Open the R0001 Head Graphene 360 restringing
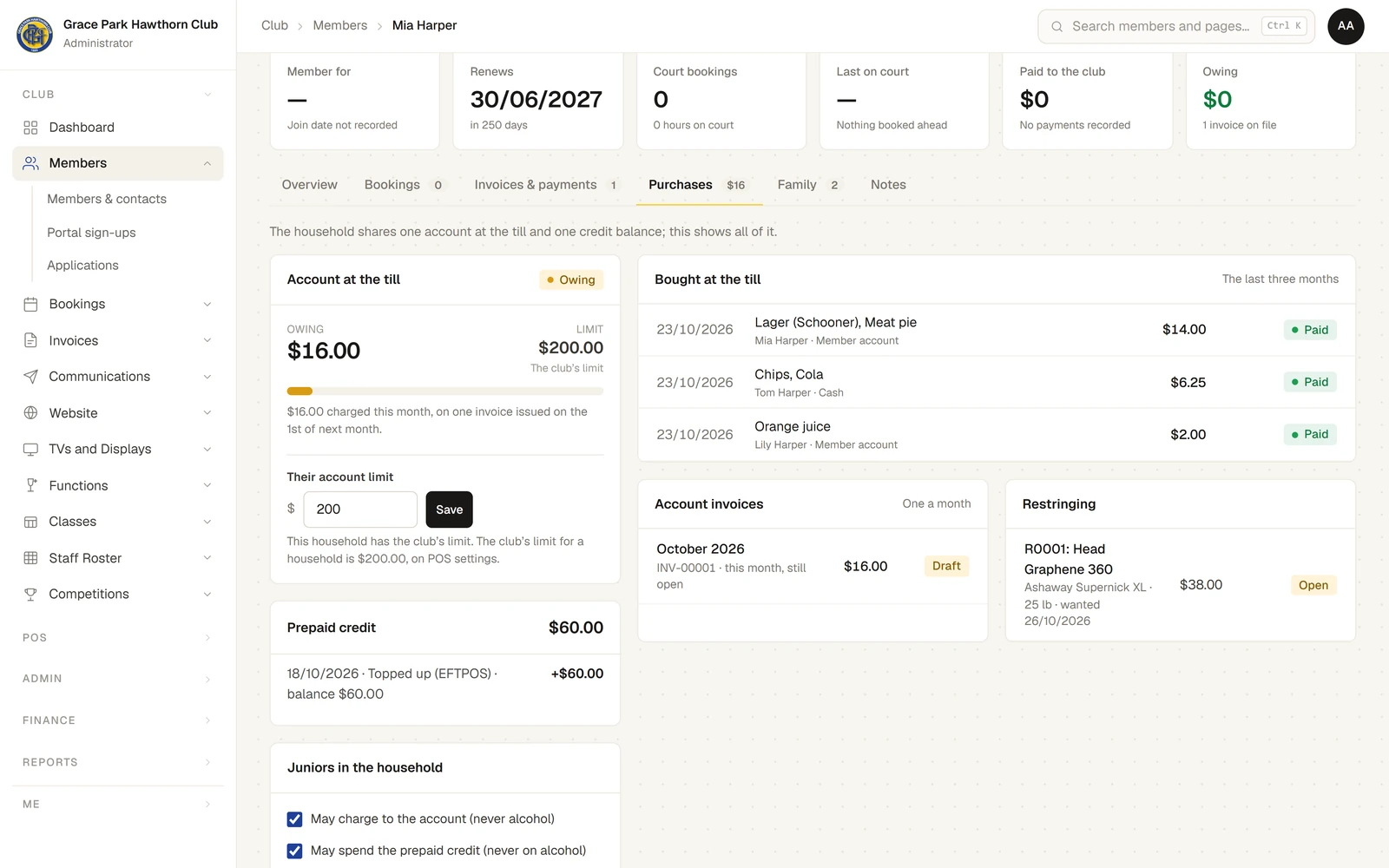The width and height of the screenshot is (1389, 868). [1181, 585]
